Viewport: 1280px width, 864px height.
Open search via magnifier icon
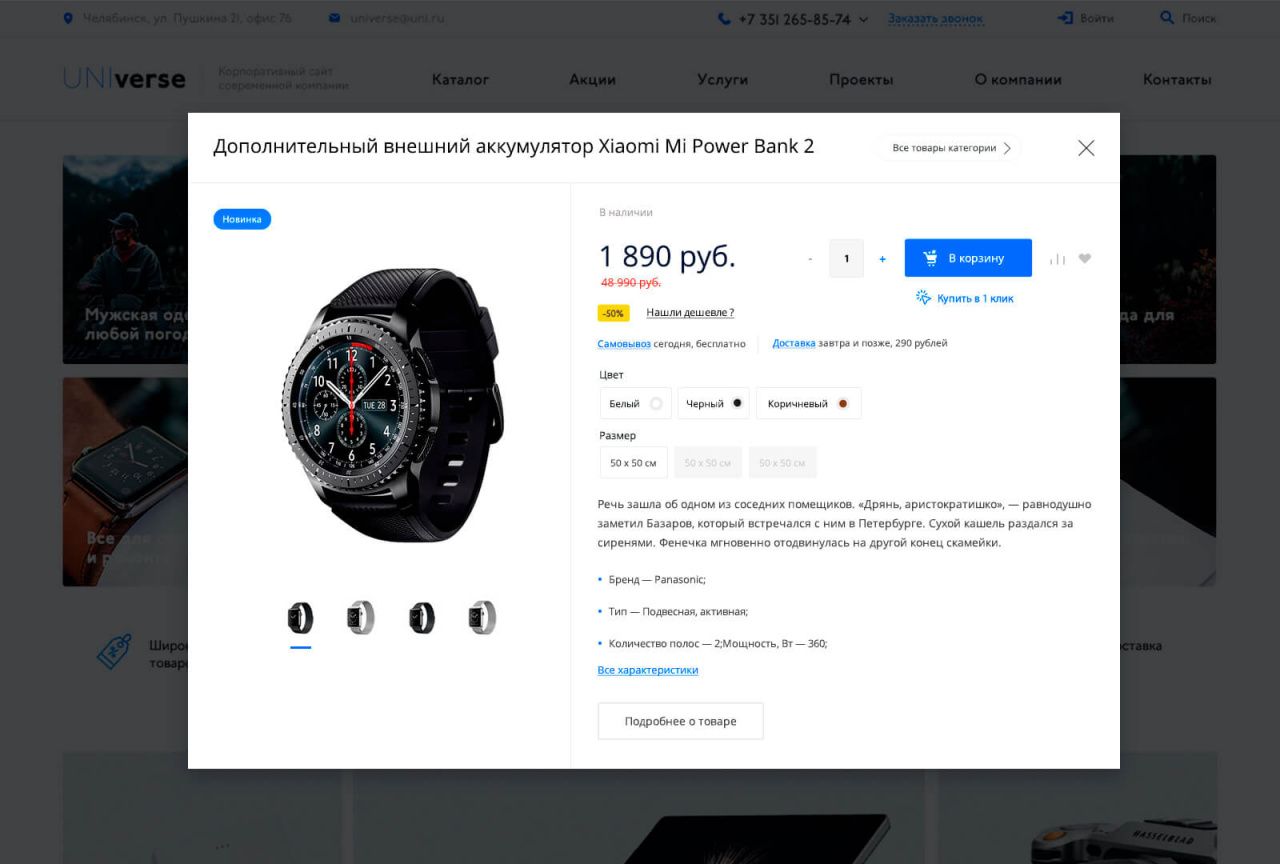click(1166, 18)
